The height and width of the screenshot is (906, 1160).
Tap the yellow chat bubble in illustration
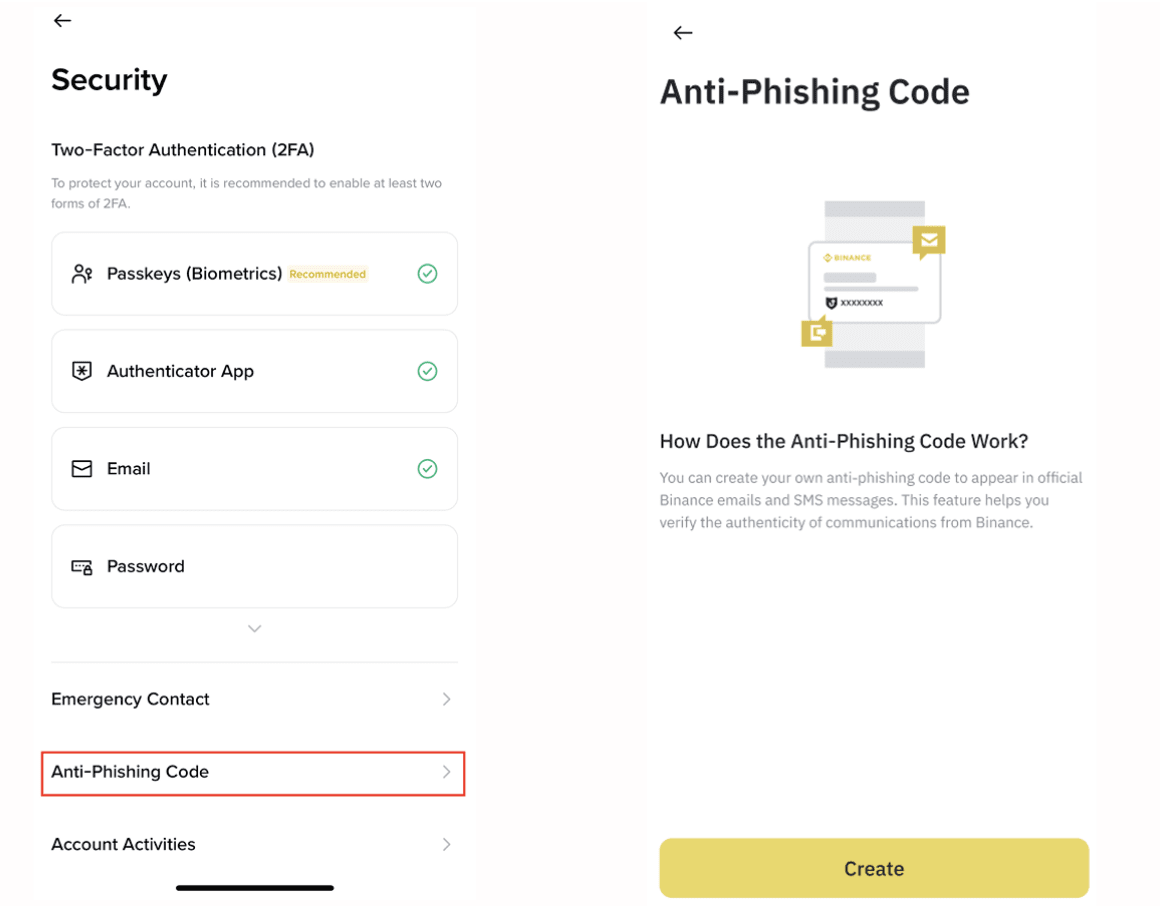click(x=817, y=331)
